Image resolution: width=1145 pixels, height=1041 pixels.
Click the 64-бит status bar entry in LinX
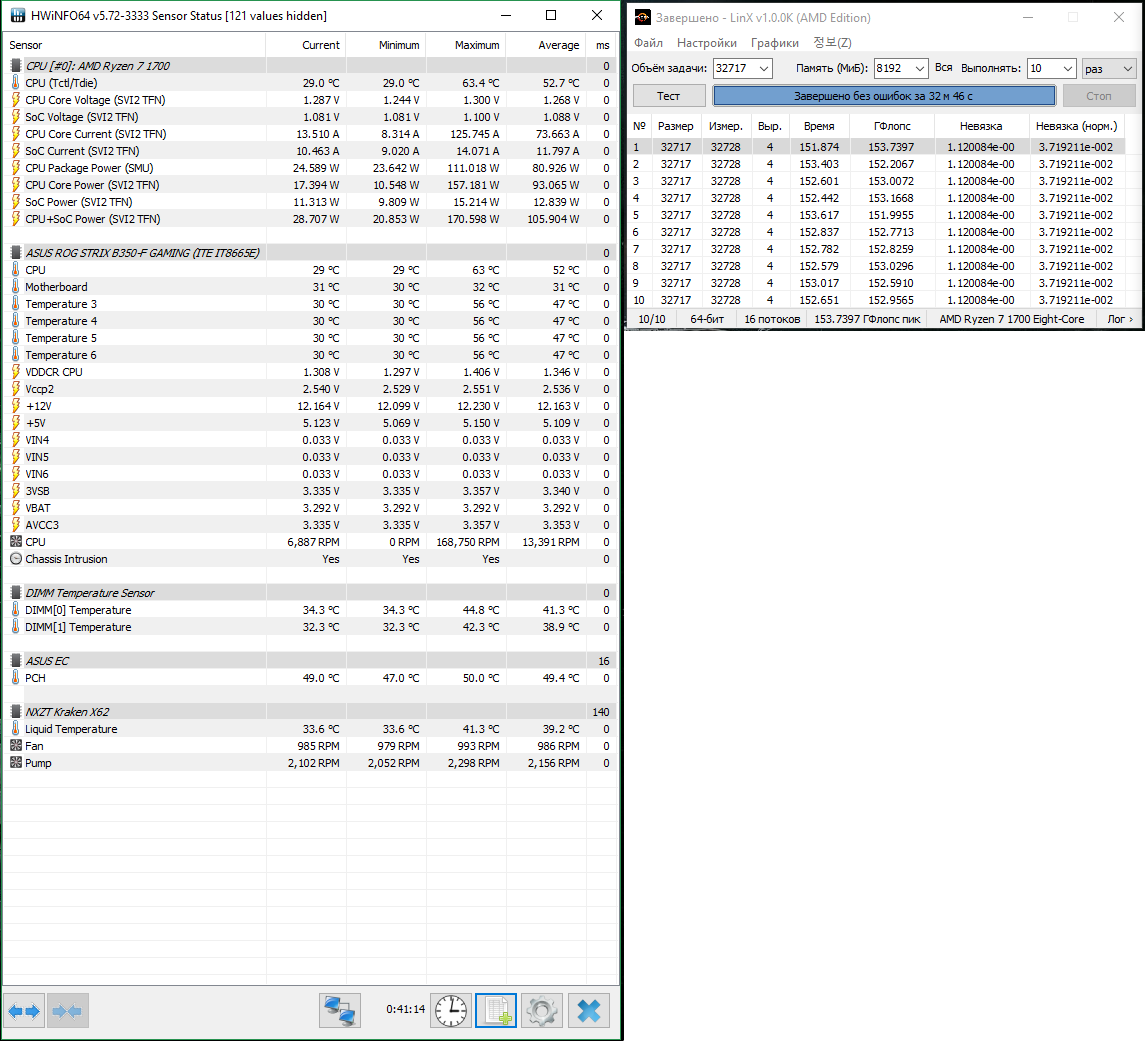point(707,319)
